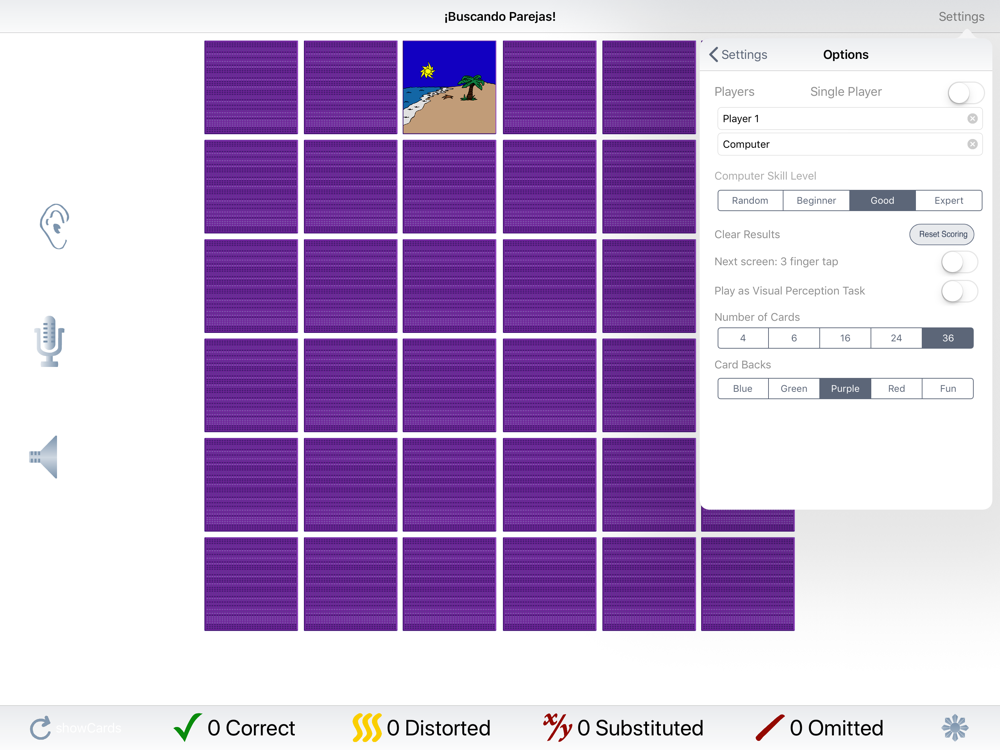The image size is (1000, 750).
Task: Clear the Computer name field
Action: [x=972, y=144]
